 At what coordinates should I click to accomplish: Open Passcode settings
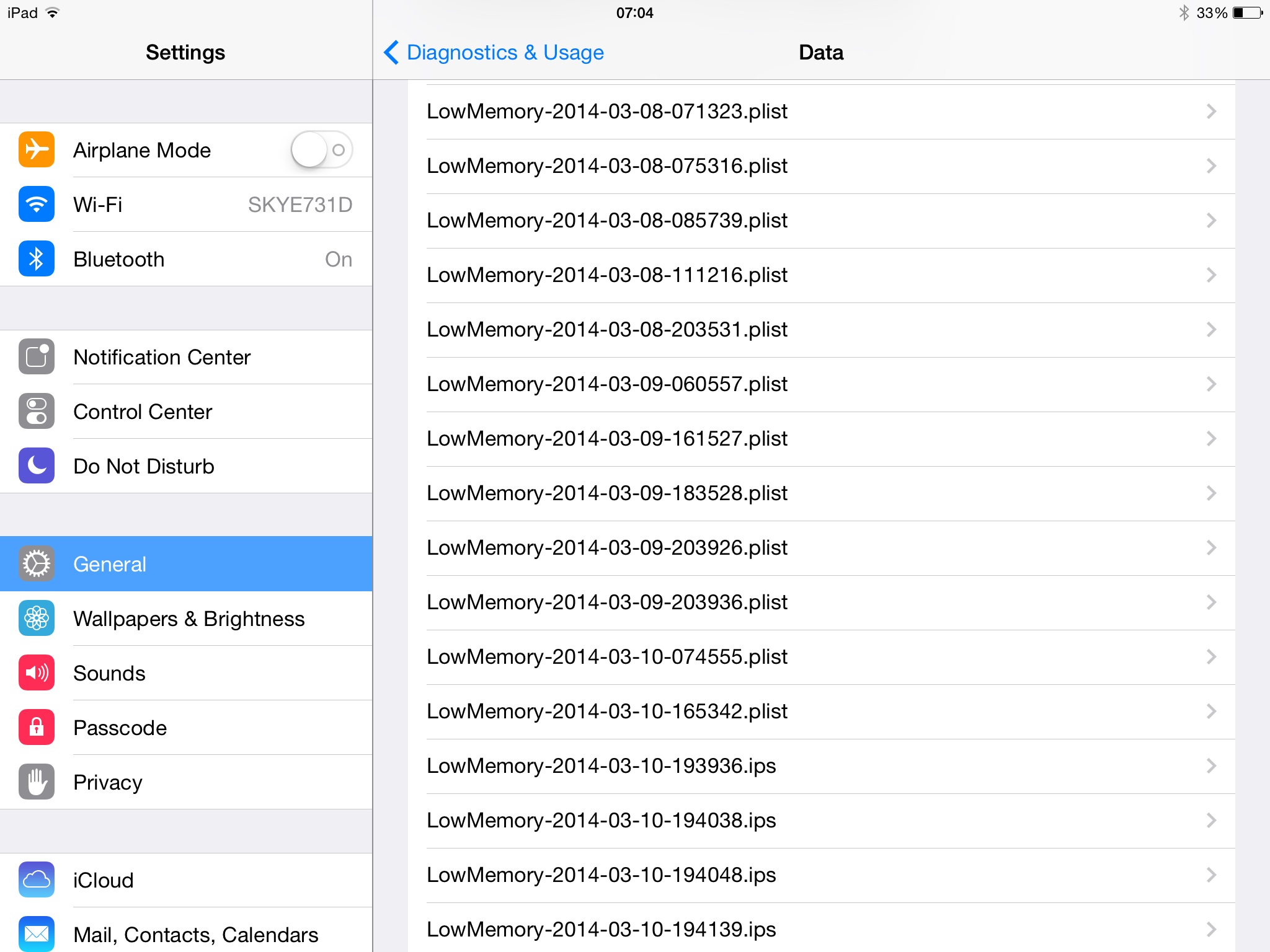pos(186,728)
